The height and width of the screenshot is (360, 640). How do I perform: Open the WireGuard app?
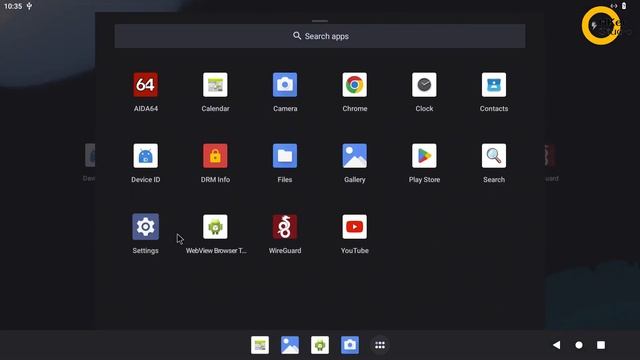coord(285,227)
